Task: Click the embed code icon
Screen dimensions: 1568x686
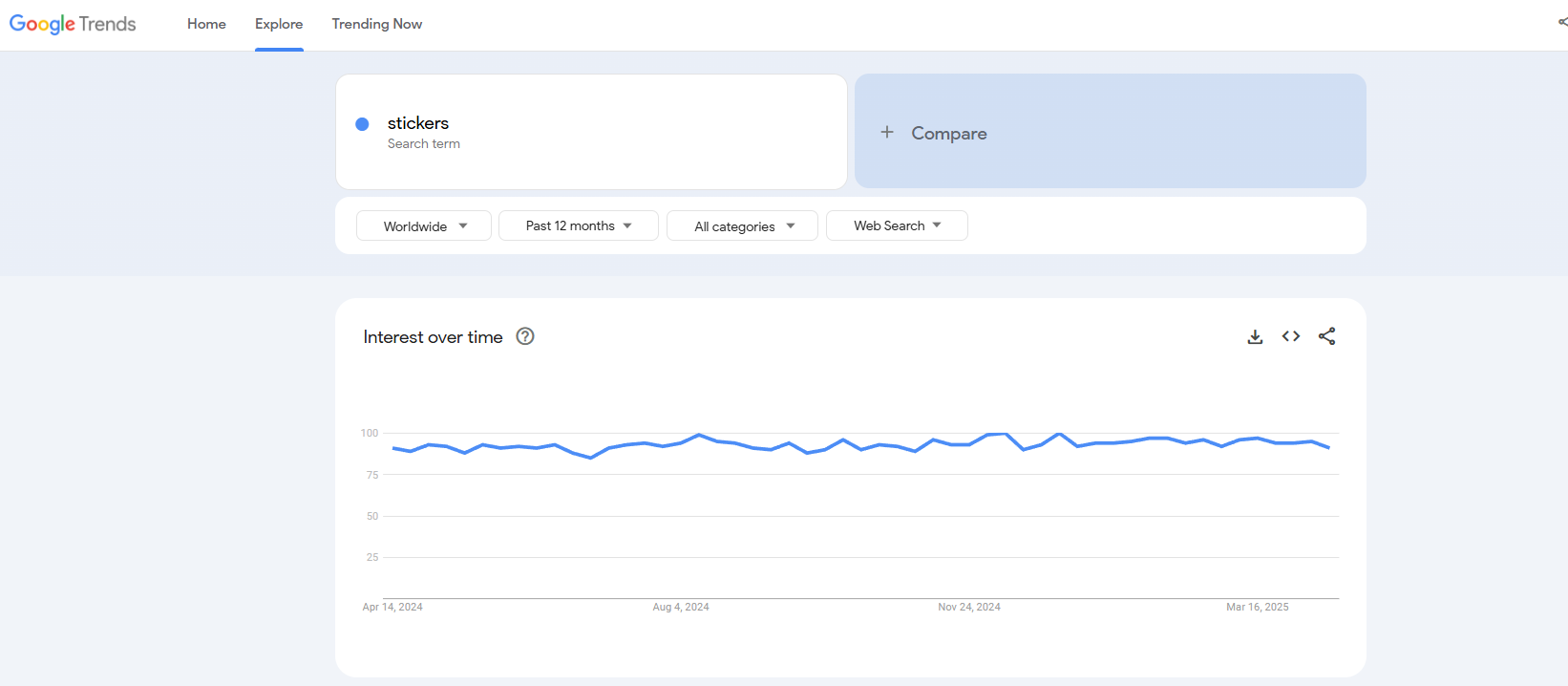Action: click(1291, 336)
